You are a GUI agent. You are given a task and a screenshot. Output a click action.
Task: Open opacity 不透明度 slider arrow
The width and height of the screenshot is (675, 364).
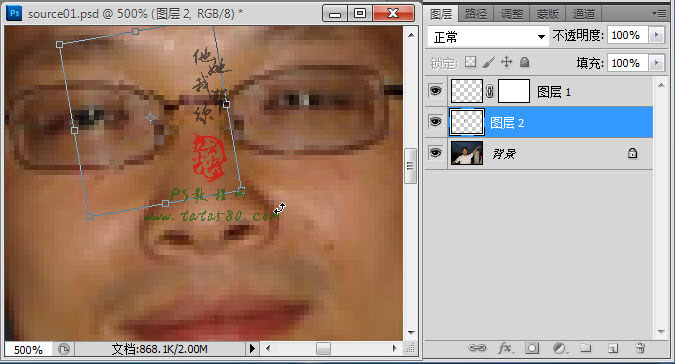(x=656, y=35)
